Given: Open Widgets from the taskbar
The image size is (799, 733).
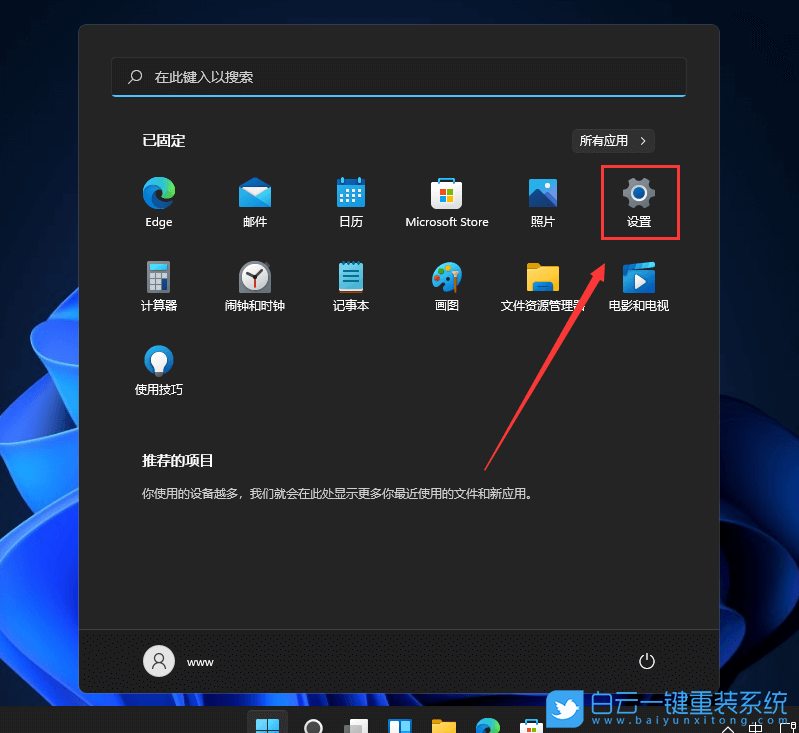Looking at the screenshot, I should 400,726.
